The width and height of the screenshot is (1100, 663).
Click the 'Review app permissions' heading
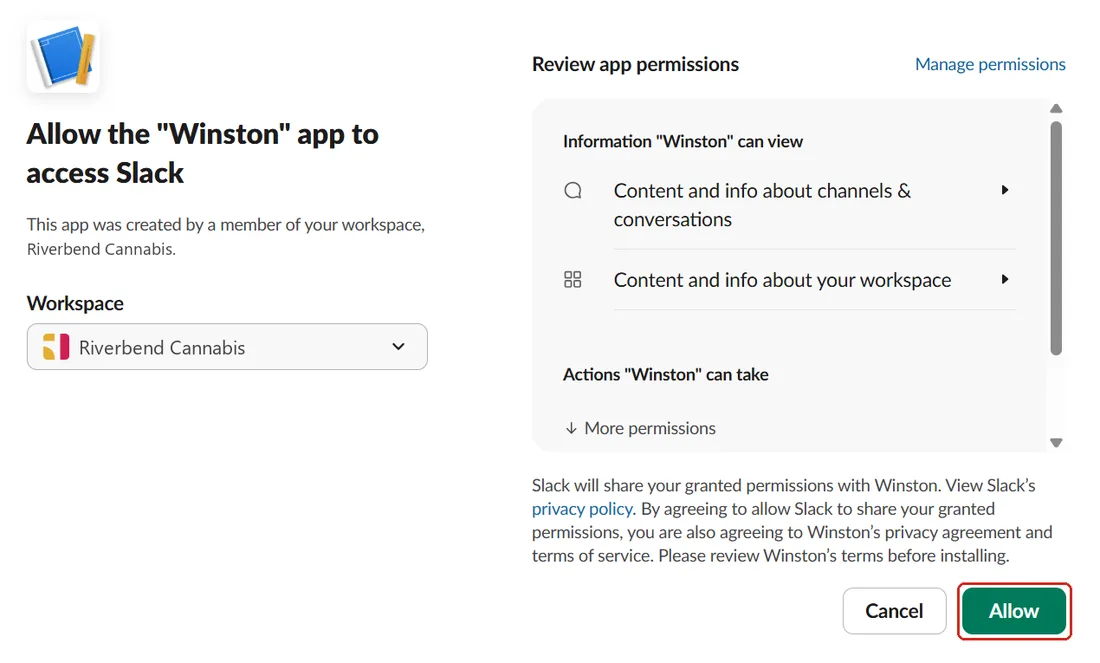click(x=635, y=65)
